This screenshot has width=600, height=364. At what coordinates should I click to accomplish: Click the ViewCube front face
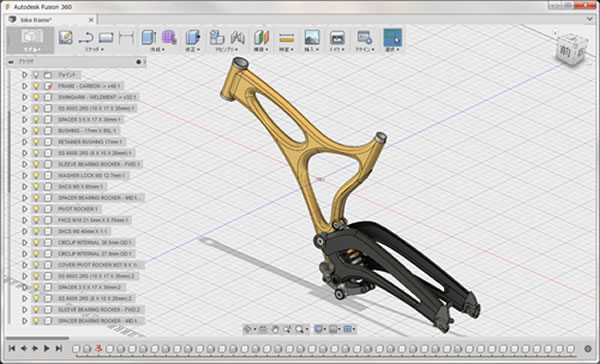pyautogui.click(x=566, y=50)
